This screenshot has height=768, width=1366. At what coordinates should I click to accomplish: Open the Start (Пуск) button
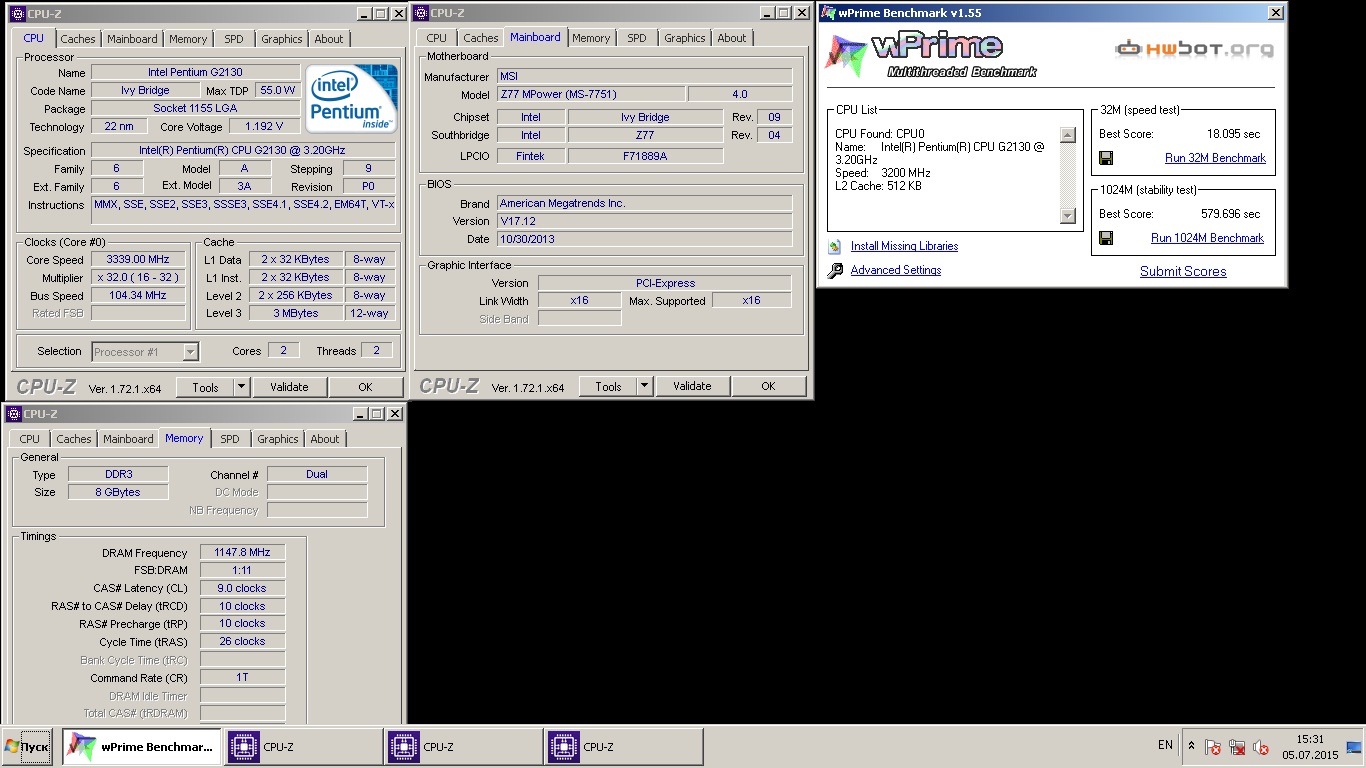click(28, 747)
